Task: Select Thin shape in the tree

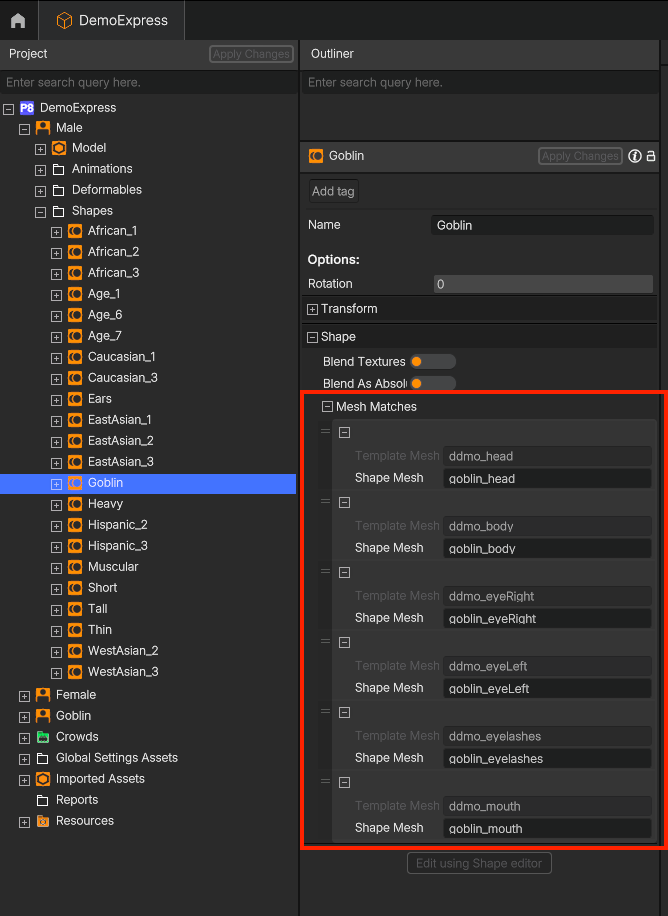Action: 99,630
